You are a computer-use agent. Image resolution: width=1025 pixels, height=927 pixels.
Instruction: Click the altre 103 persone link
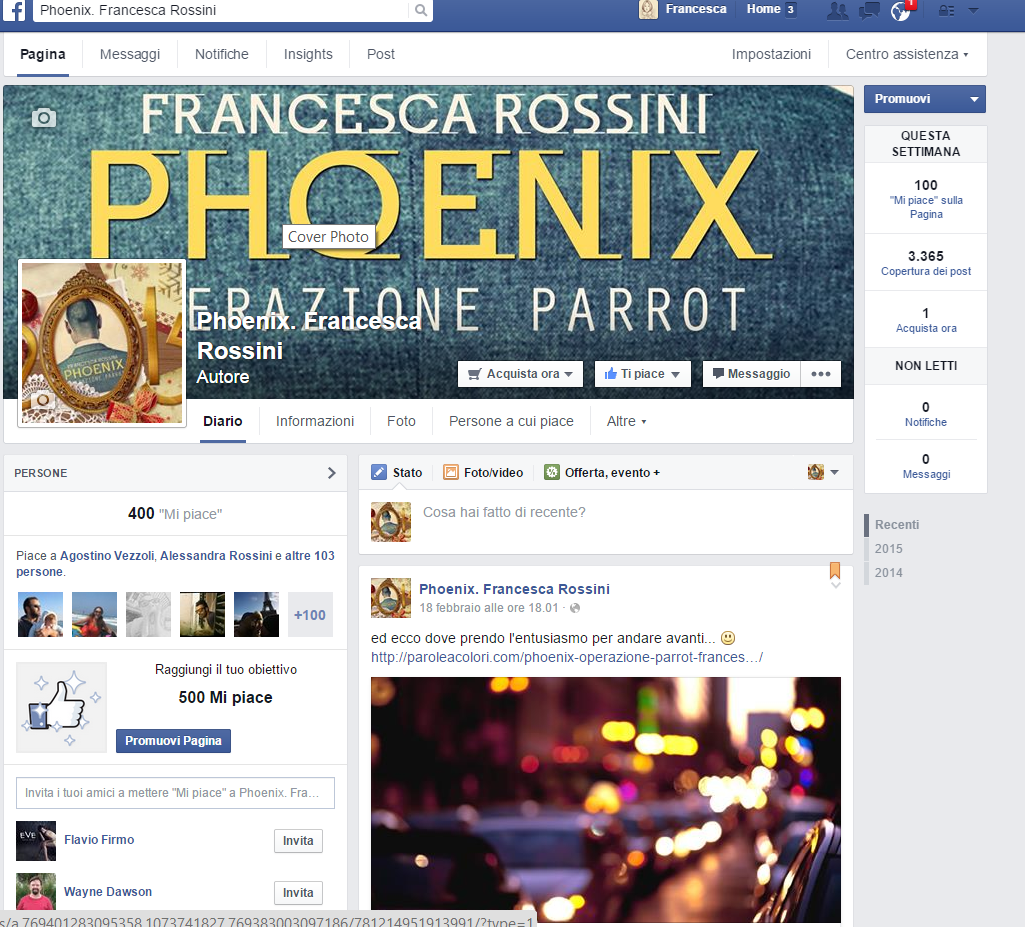pos(309,556)
